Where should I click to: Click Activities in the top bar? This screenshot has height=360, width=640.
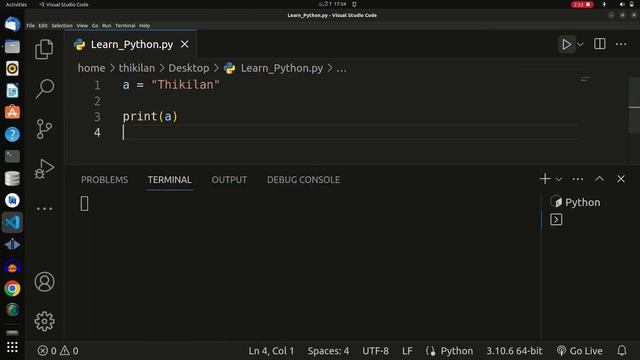[x=16, y=4]
